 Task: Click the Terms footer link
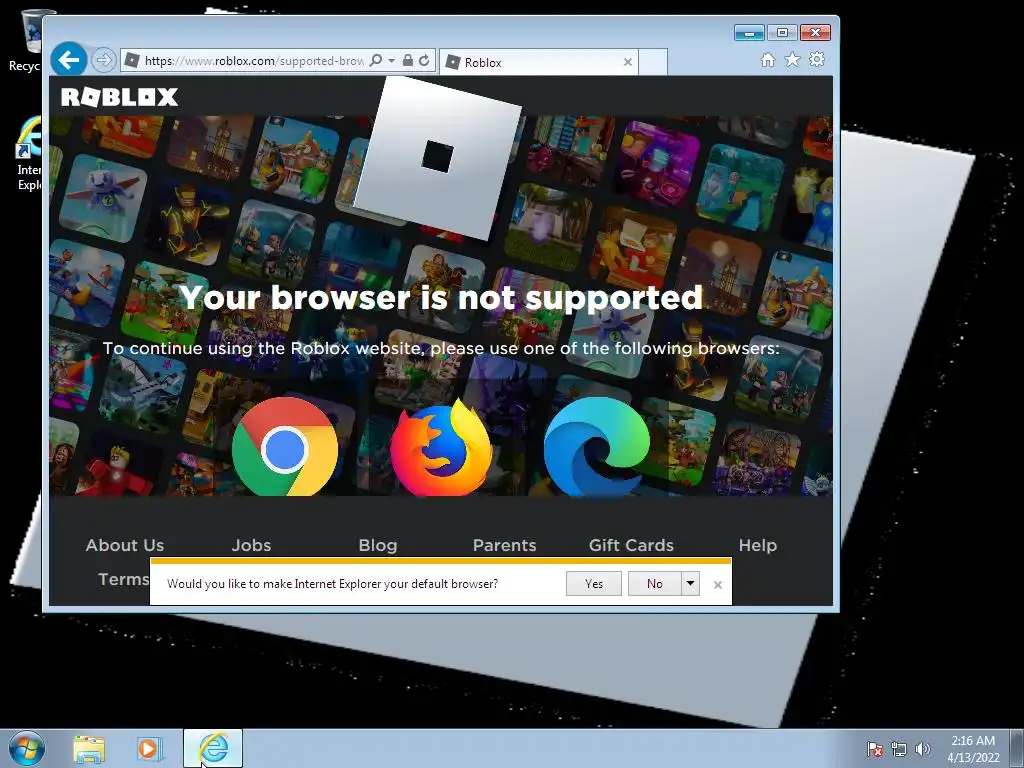tap(124, 579)
